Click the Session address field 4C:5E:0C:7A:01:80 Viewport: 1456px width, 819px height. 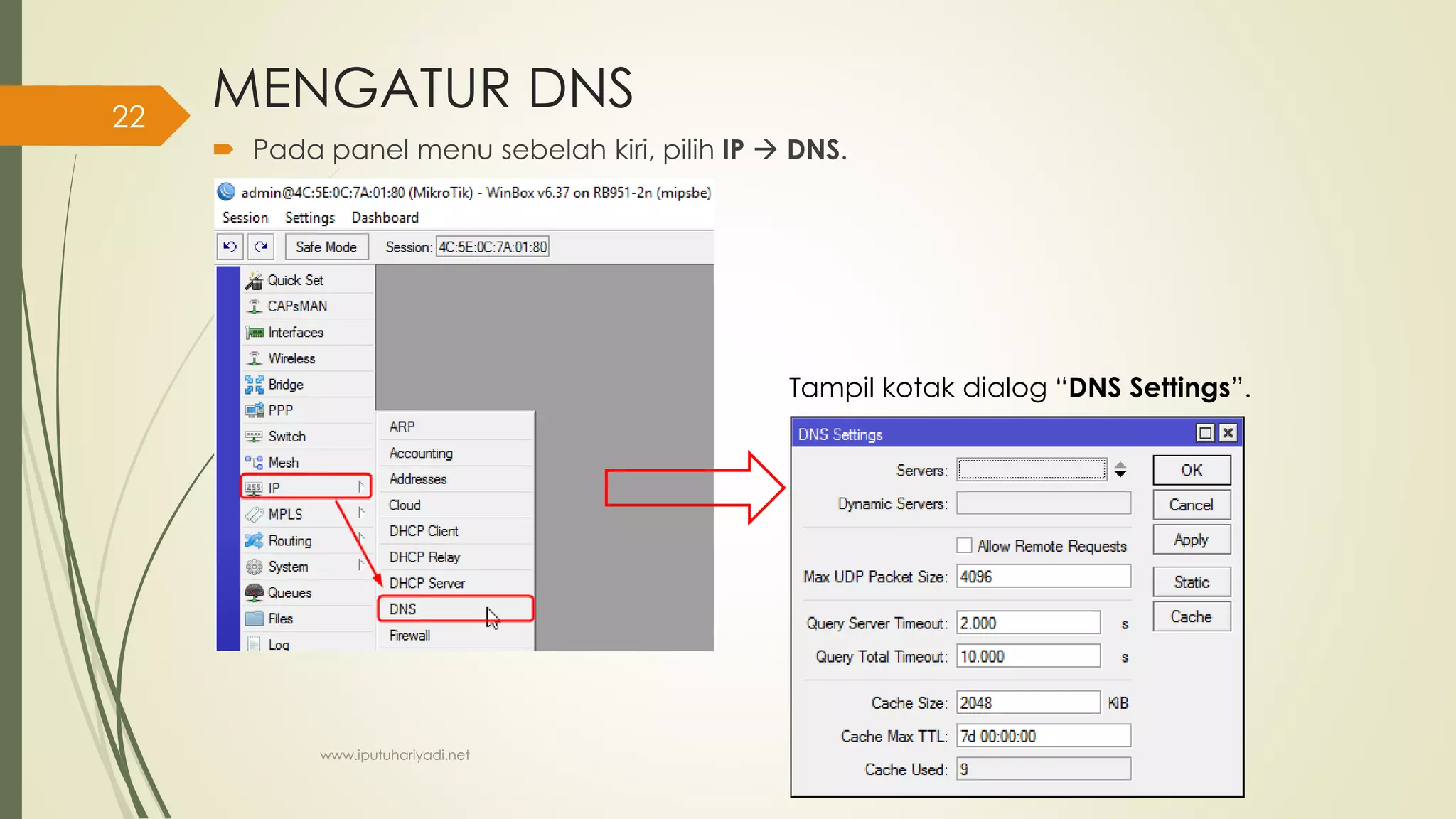click(x=492, y=247)
